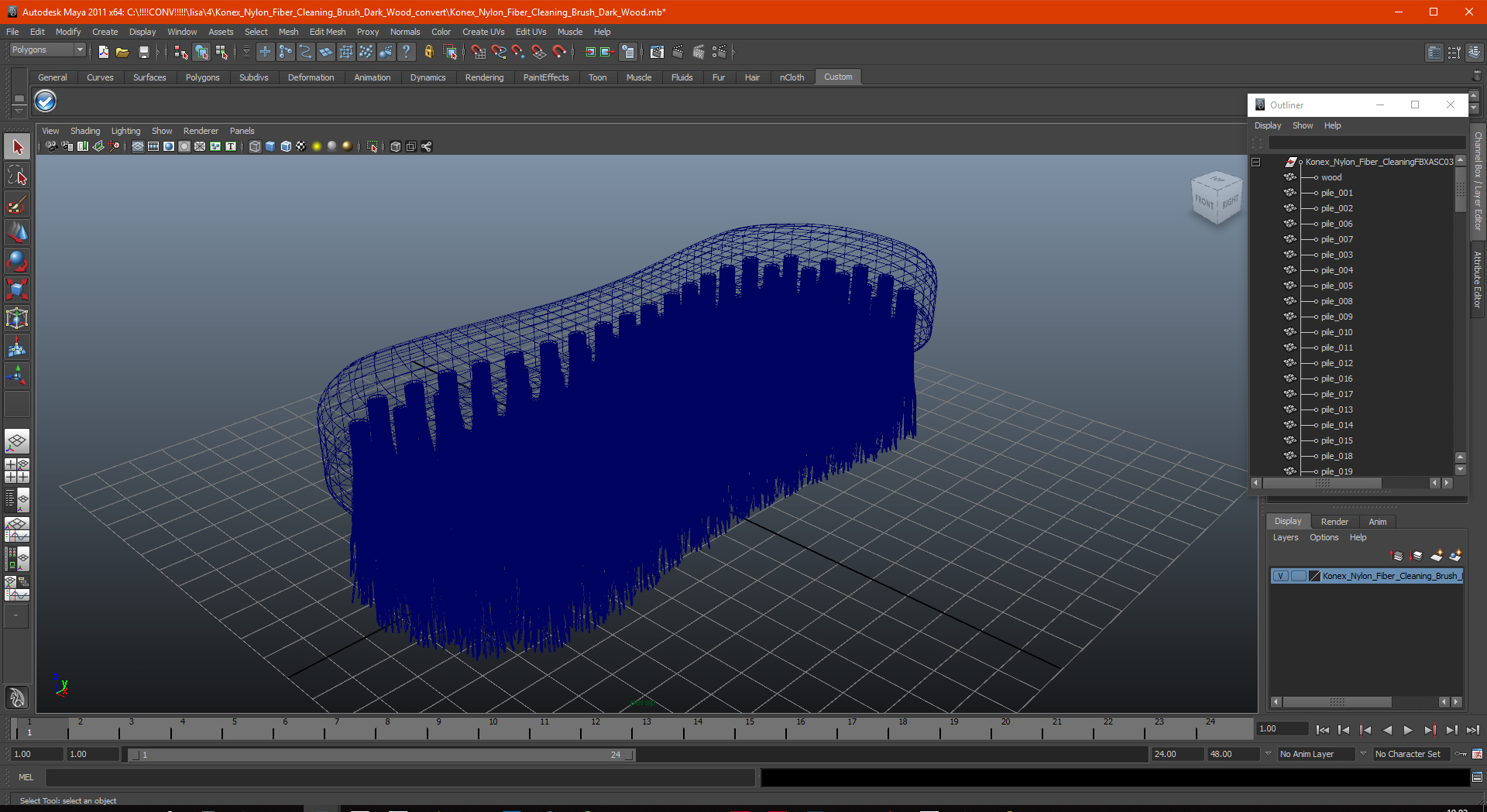The image size is (1487, 812).
Task: Switch to the Rendering shelf tab
Action: click(x=484, y=77)
